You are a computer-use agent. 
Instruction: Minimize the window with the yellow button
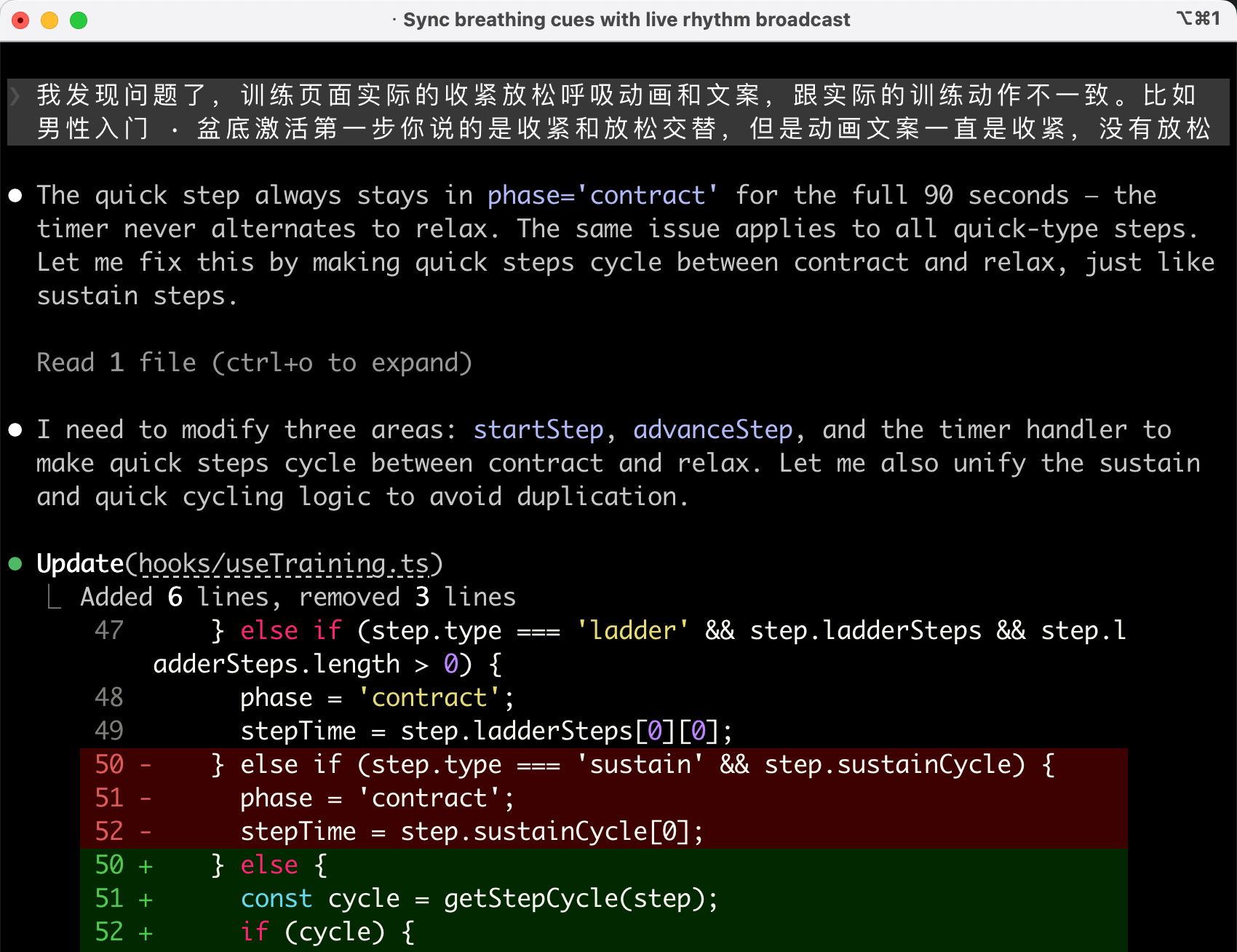click(49, 20)
